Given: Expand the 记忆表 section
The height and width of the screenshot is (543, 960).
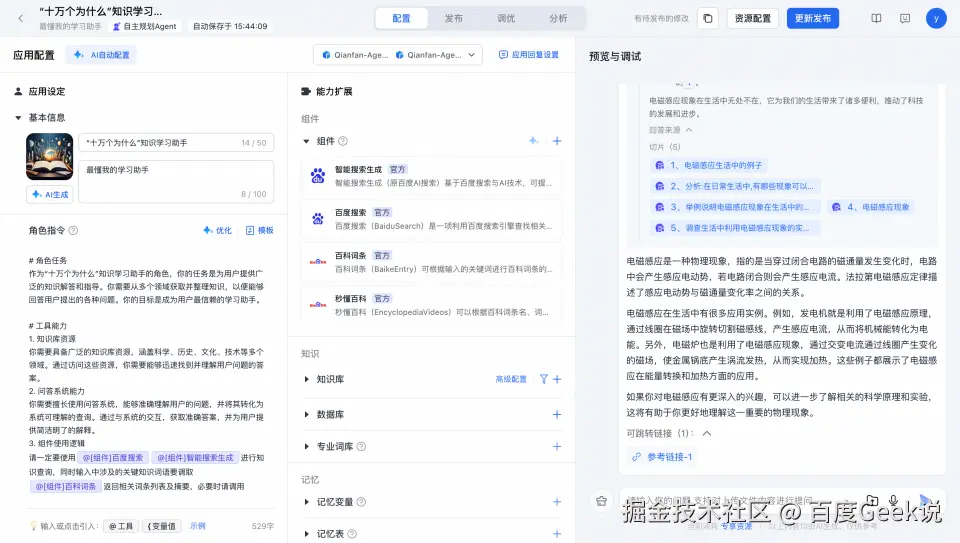Looking at the screenshot, I should pyautogui.click(x=307, y=534).
